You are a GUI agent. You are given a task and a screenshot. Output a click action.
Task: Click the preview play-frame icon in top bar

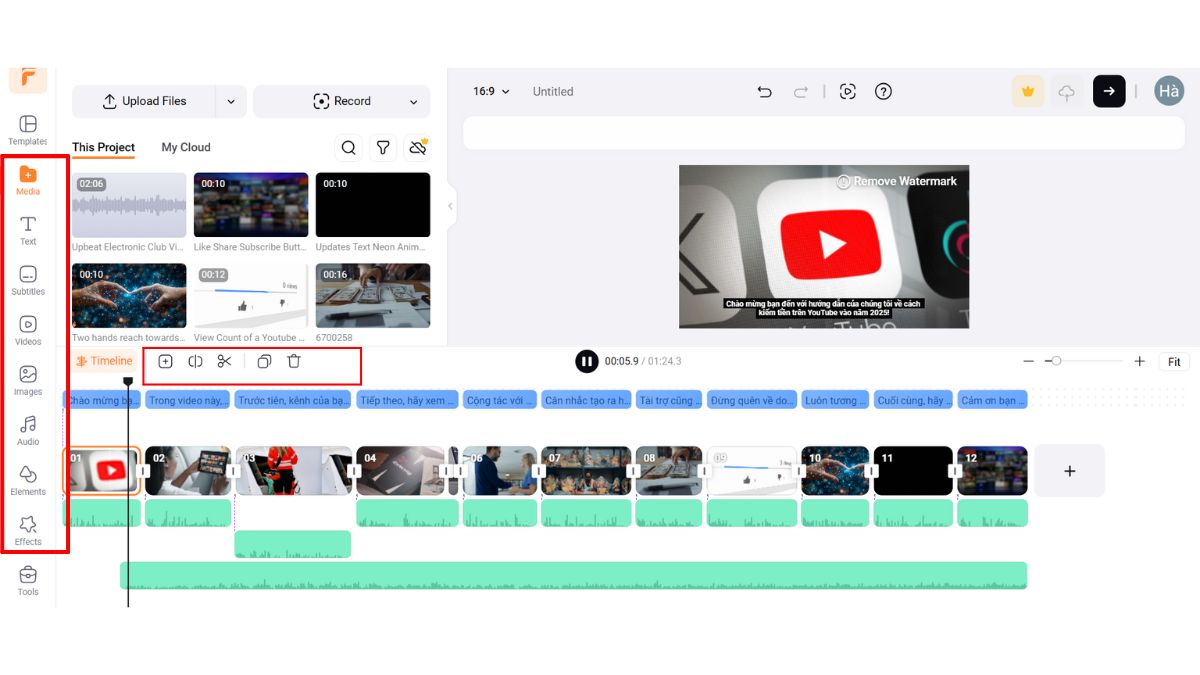click(x=848, y=92)
